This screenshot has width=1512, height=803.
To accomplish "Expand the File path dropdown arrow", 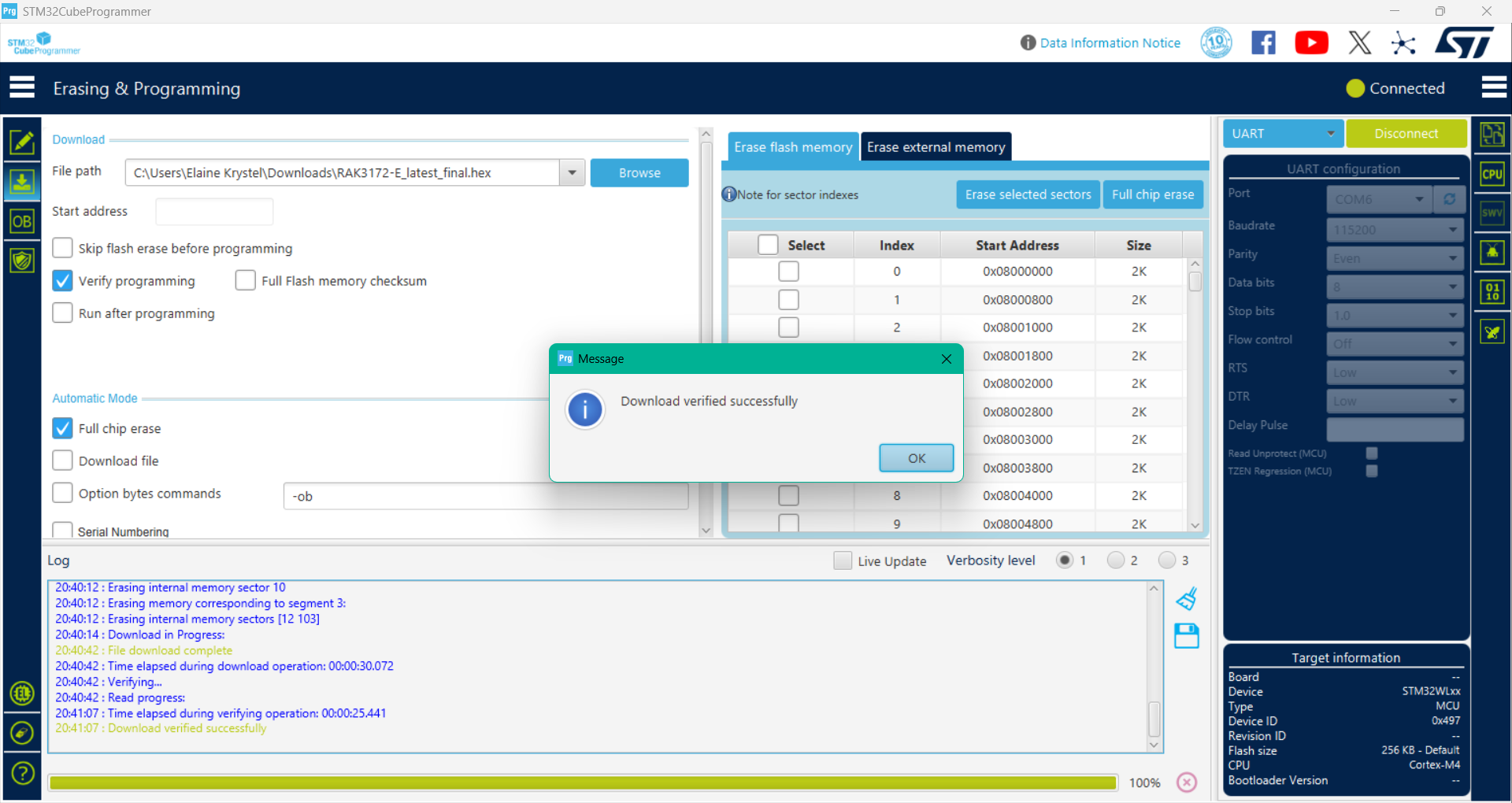I will (573, 172).
